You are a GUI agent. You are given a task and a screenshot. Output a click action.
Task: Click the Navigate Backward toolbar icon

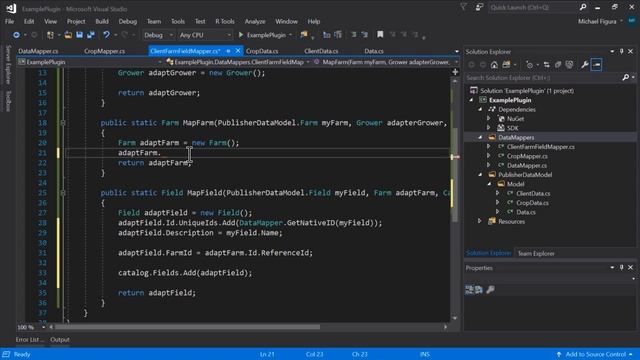[x=16, y=35]
